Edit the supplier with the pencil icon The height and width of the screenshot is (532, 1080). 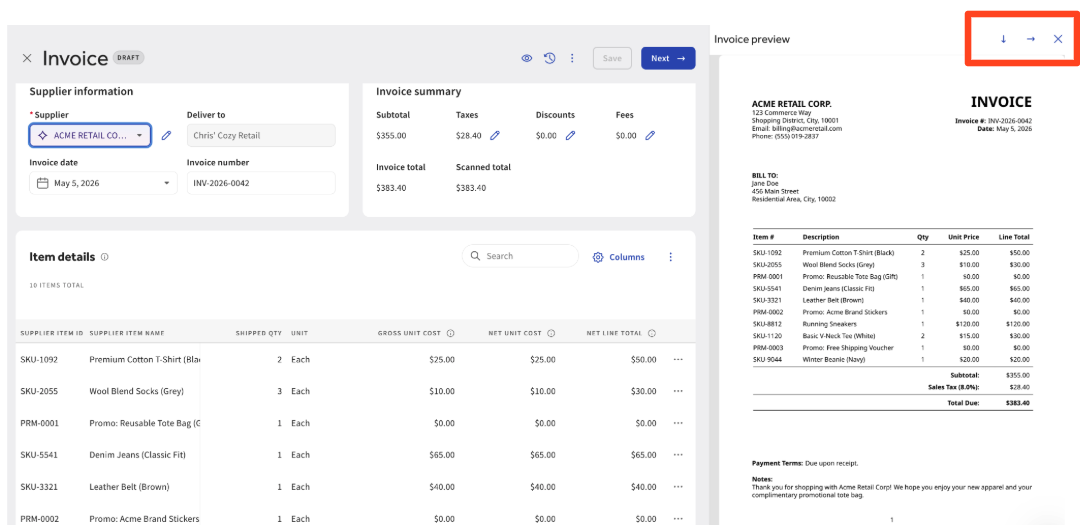point(166,136)
